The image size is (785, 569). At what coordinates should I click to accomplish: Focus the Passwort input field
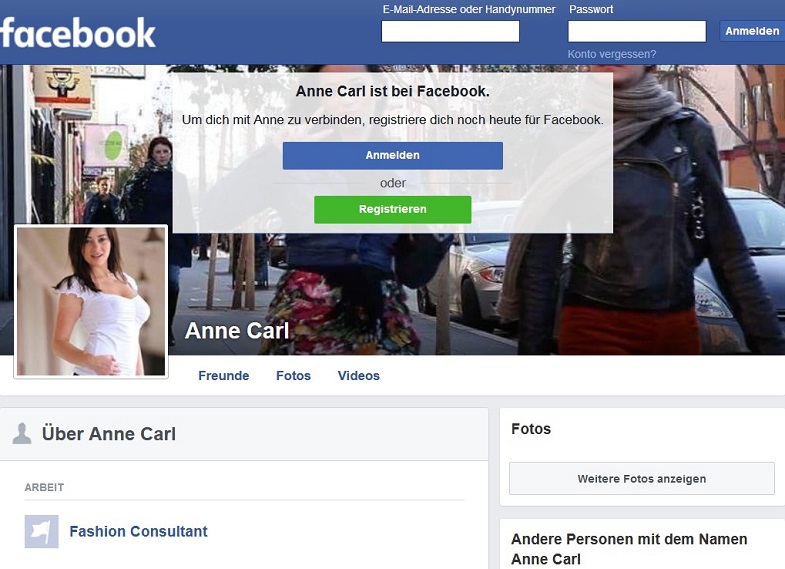(637, 31)
